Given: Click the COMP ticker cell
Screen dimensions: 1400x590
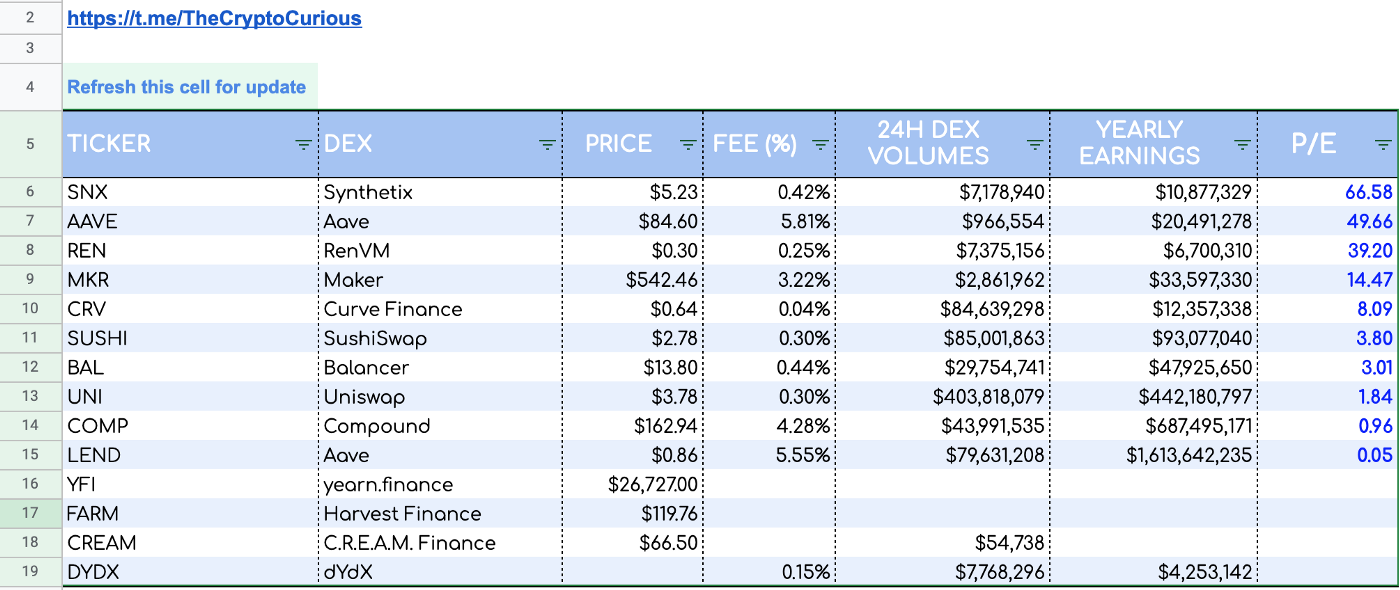Looking at the screenshot, I should point(190,426).
